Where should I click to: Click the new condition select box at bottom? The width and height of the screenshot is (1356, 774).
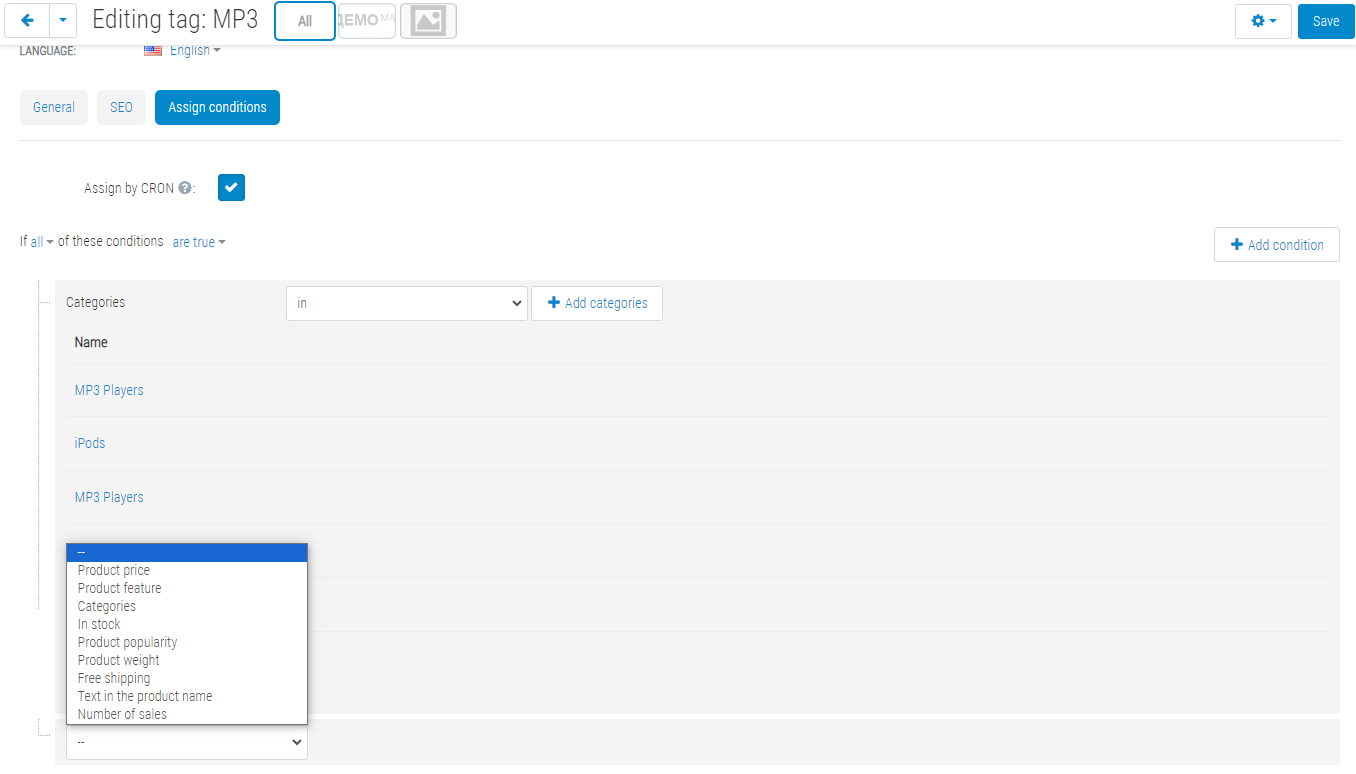187,742
